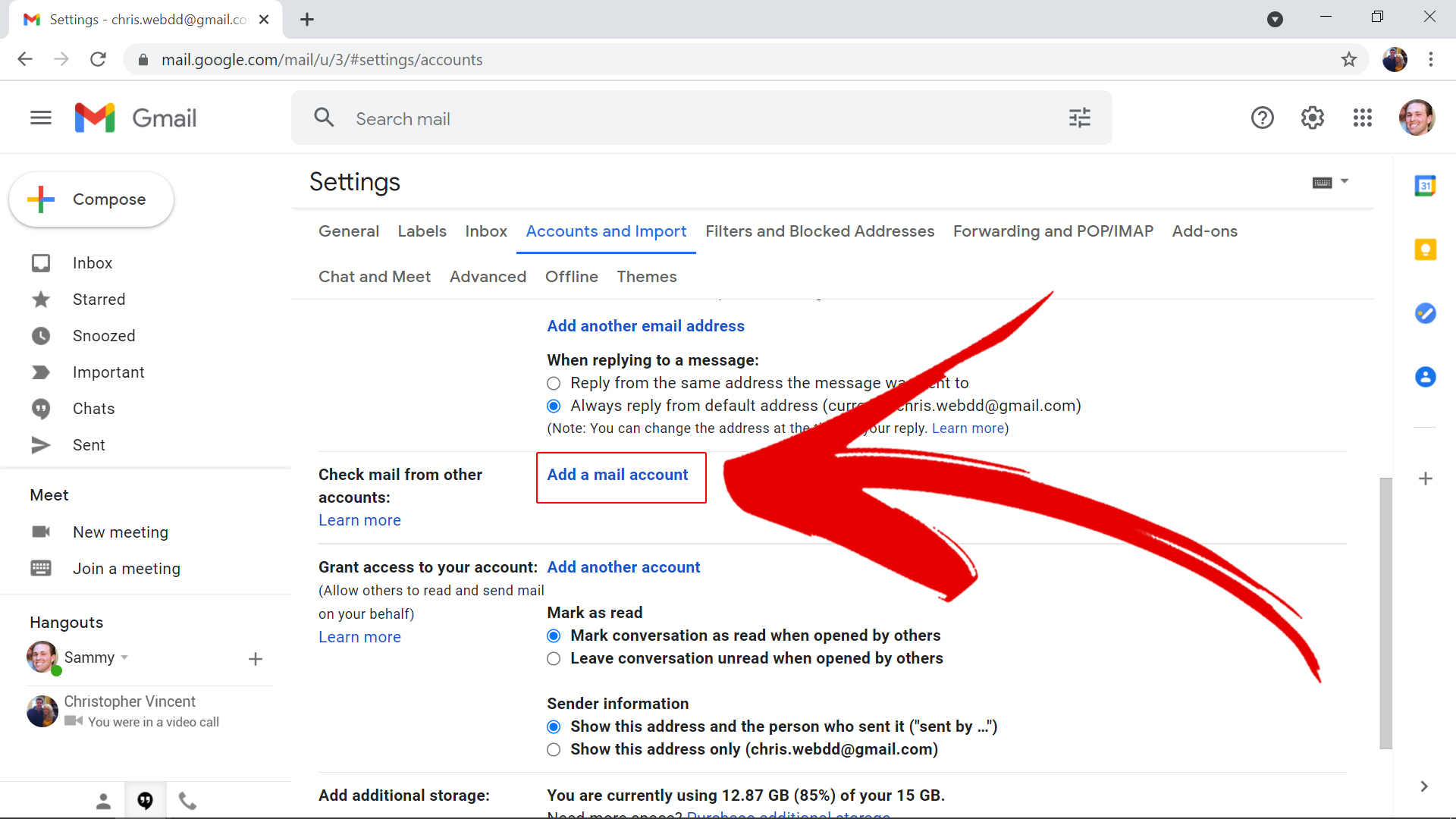Click Learn more in reply note
The height and width of the screenshot is (819, 1456).
[x=968, y=428]
